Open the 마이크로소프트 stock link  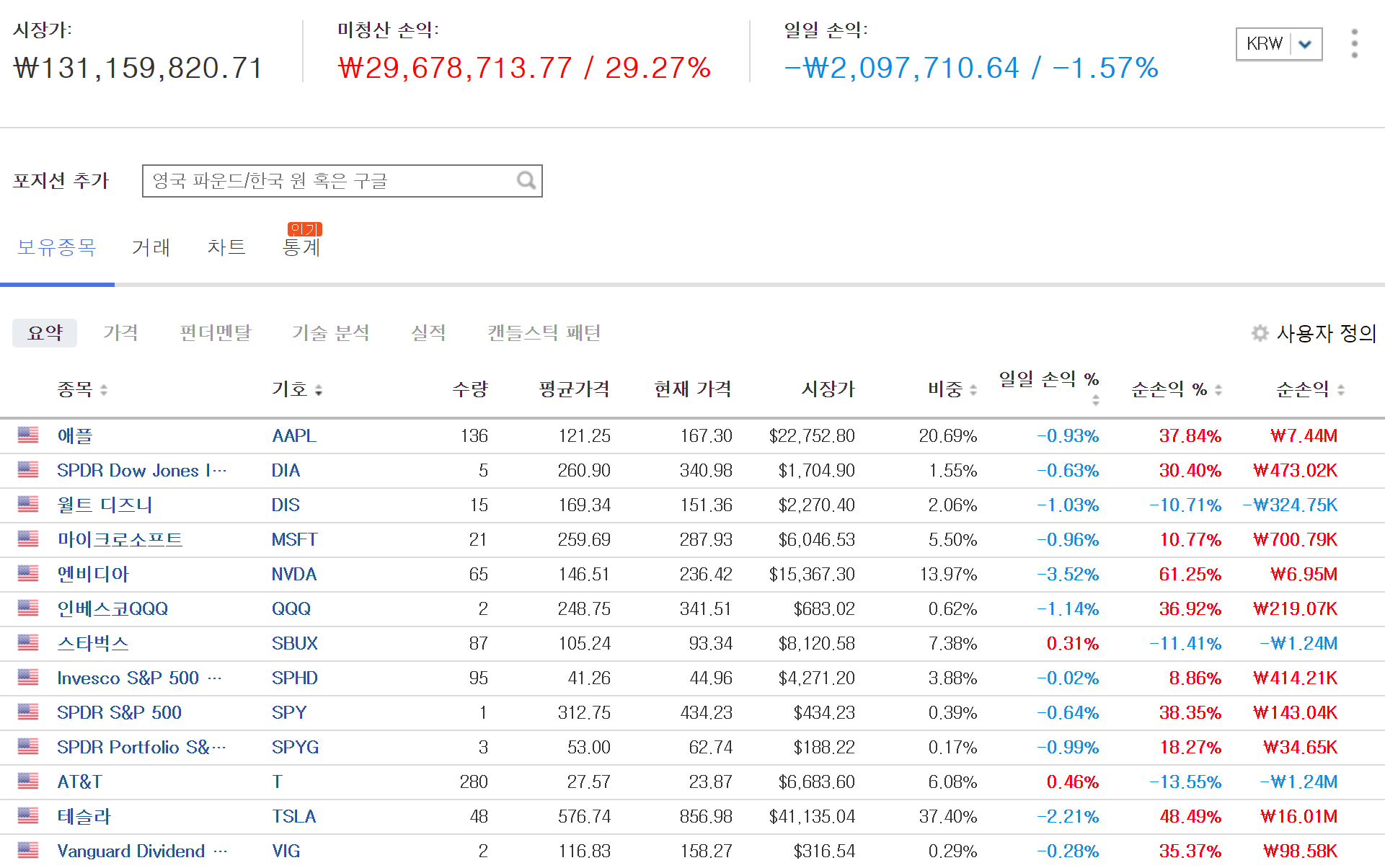pos(120,539)
